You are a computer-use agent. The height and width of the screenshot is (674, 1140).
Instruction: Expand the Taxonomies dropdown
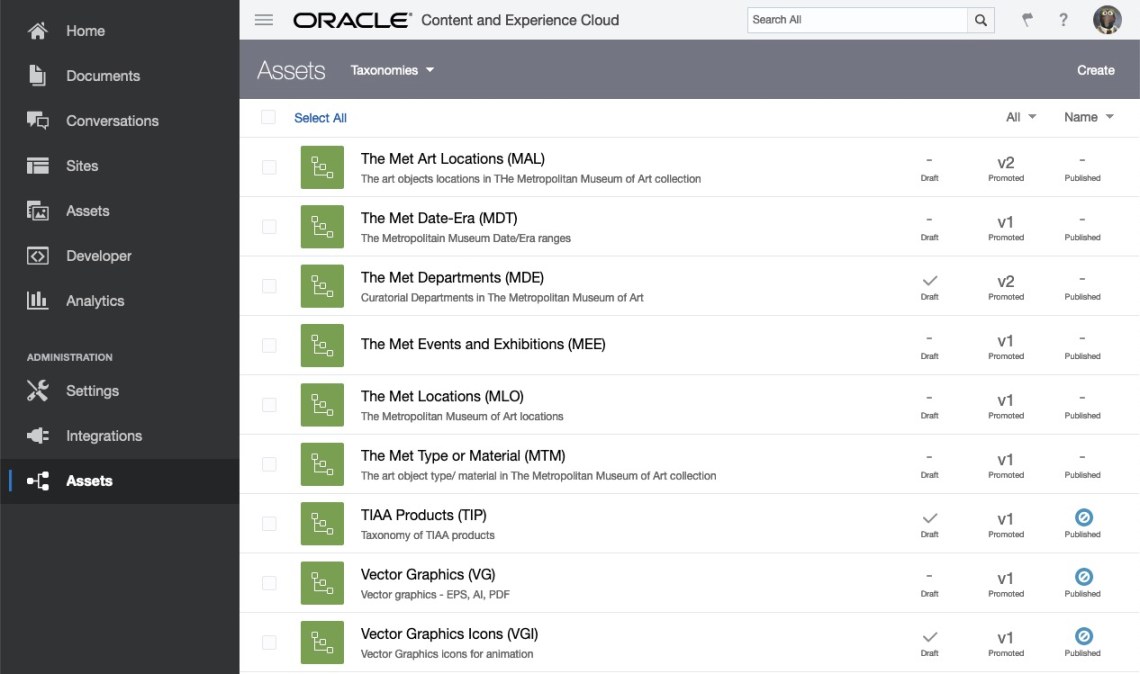392,70
